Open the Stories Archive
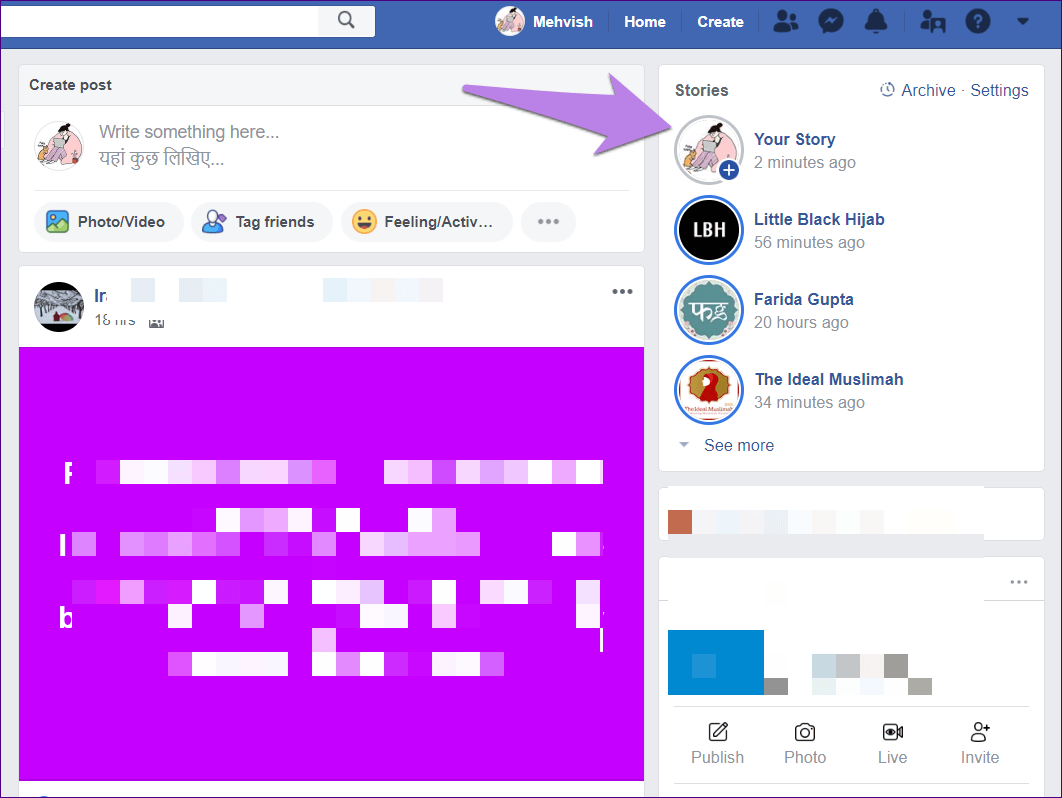This screenshot has width=1062, height=798. pyautogui.click(x=928, y=90)
